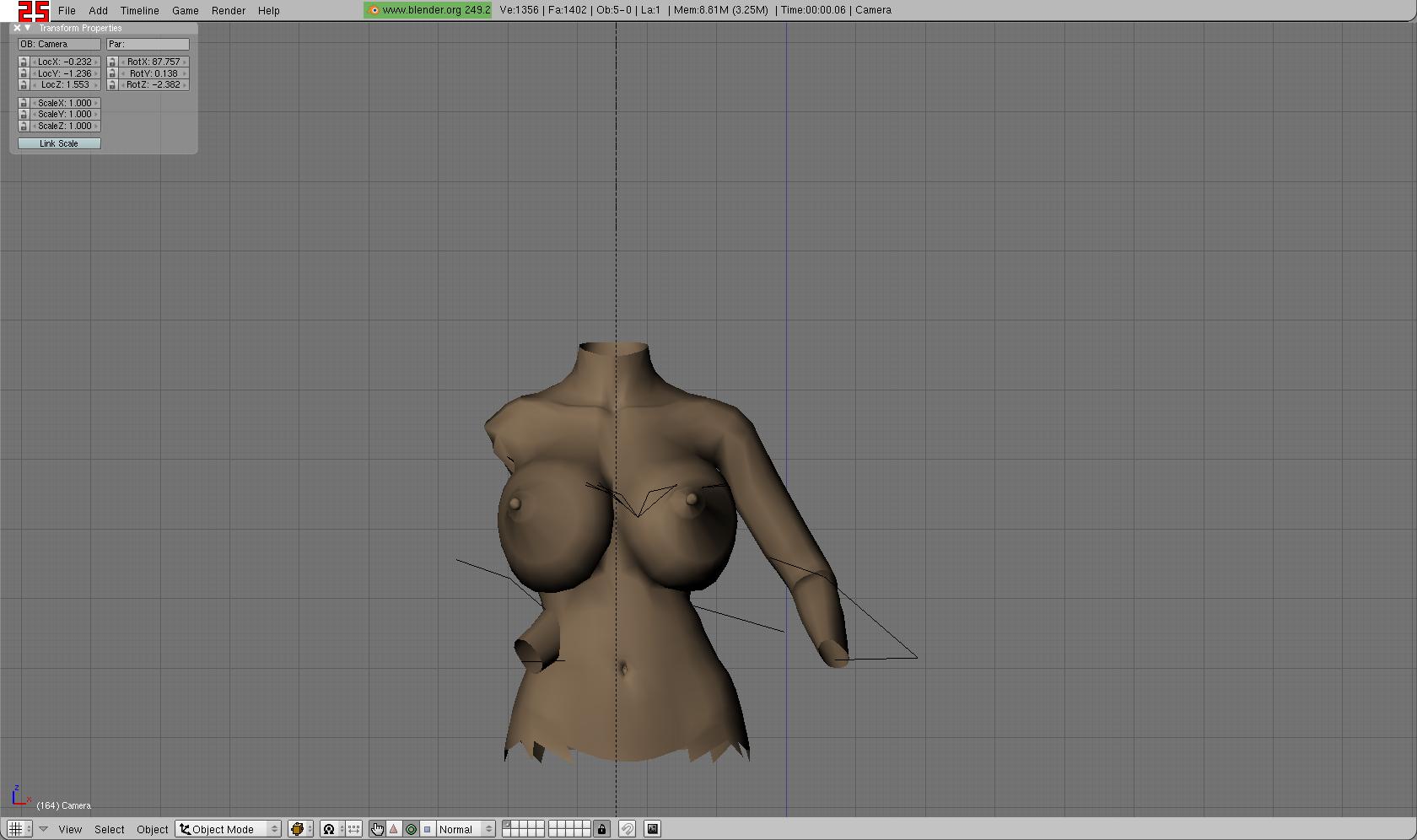1417x840 pixels.
Task: Enable the layer lock toggle in header
Action: [601, 829]
